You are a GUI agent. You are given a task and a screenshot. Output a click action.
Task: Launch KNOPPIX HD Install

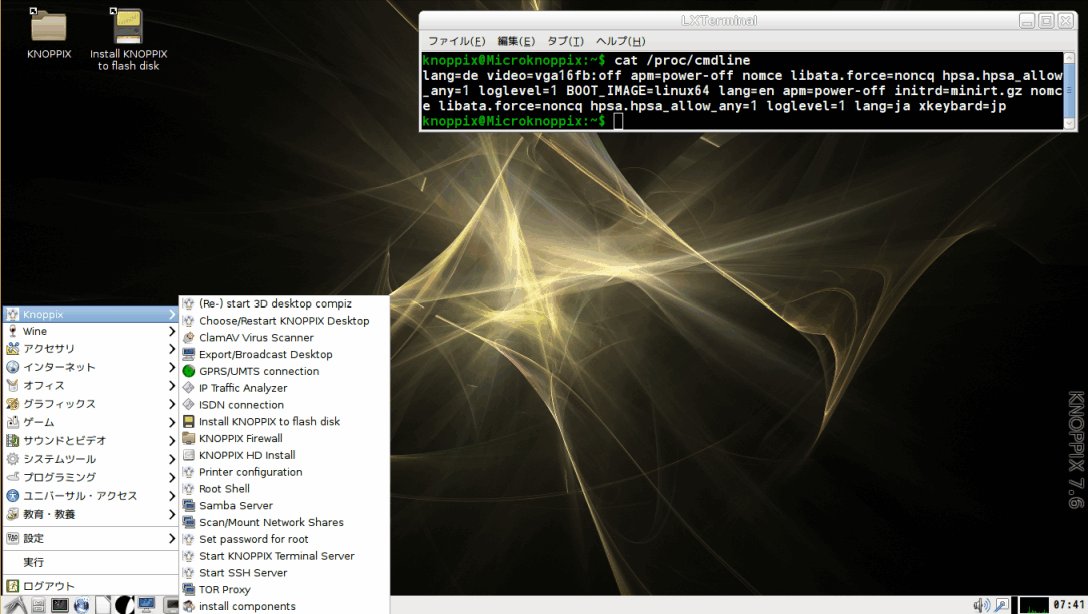[284, 455]
